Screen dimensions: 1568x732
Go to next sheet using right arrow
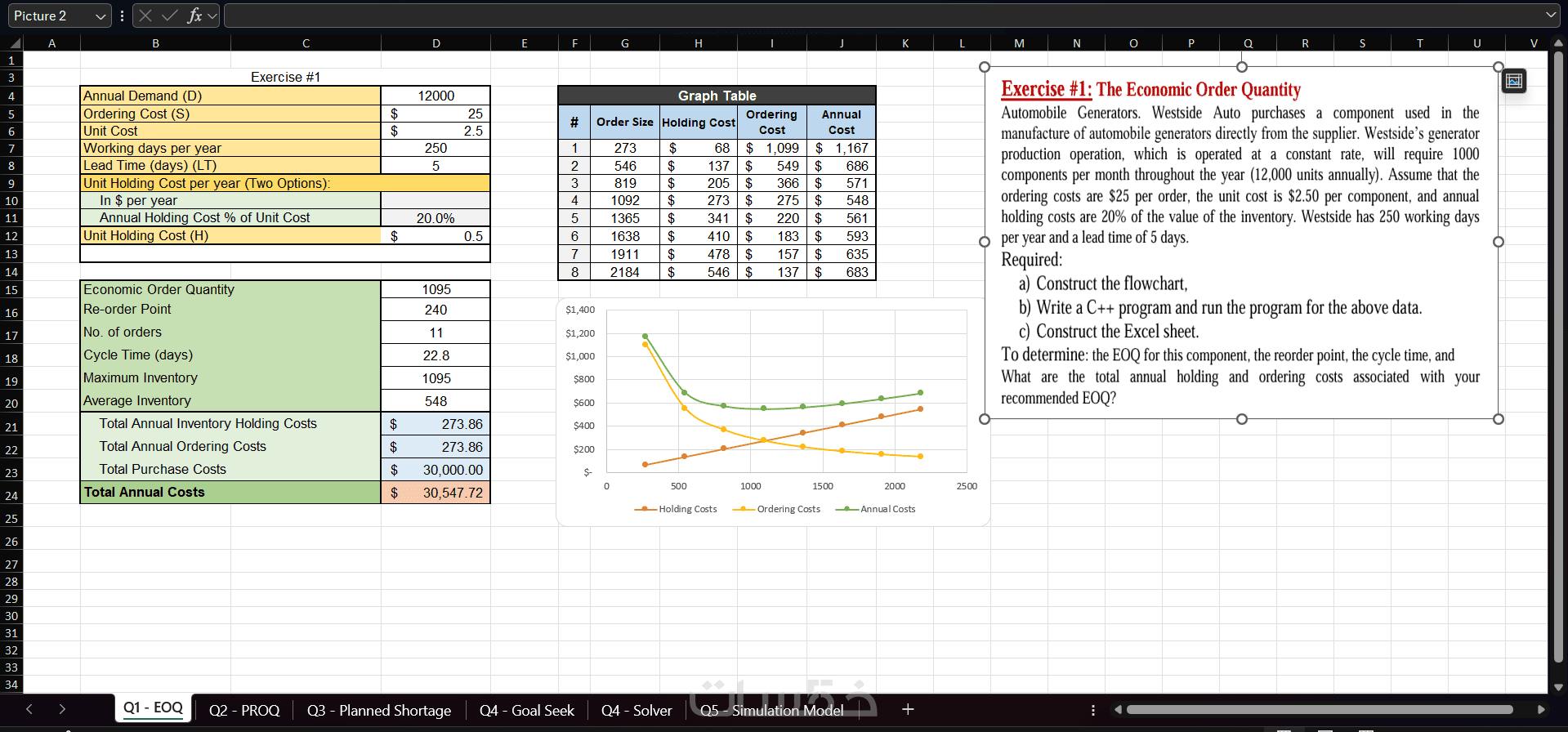62,709
